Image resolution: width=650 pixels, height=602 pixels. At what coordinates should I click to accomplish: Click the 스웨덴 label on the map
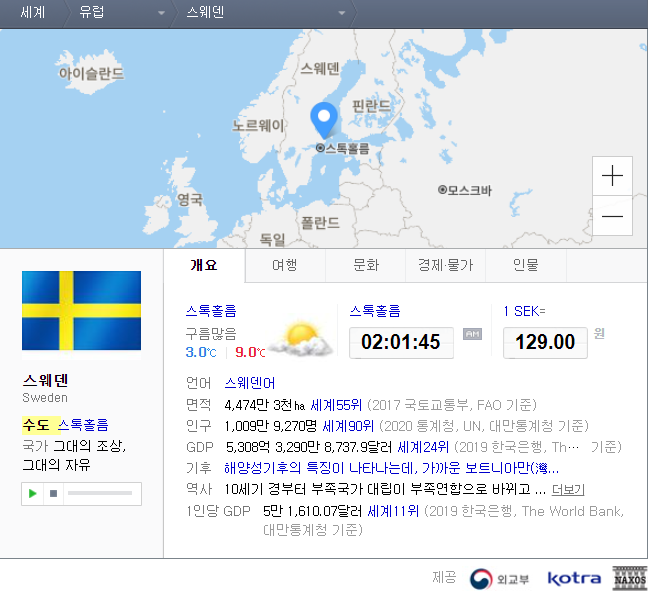(x=320, y=68)
